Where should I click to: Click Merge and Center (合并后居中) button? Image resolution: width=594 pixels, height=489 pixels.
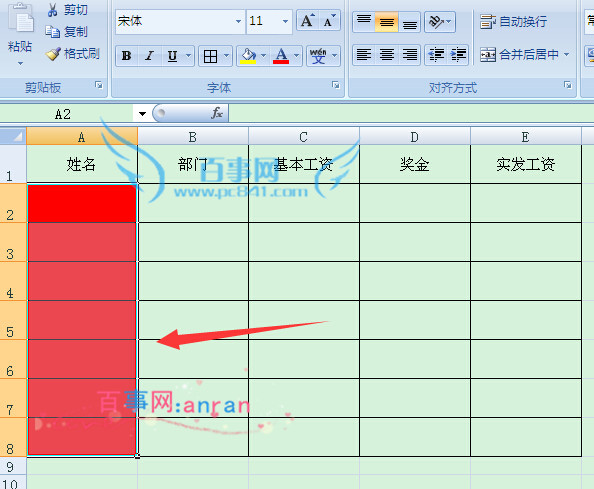pyautogui.click(x=525, y=55)
